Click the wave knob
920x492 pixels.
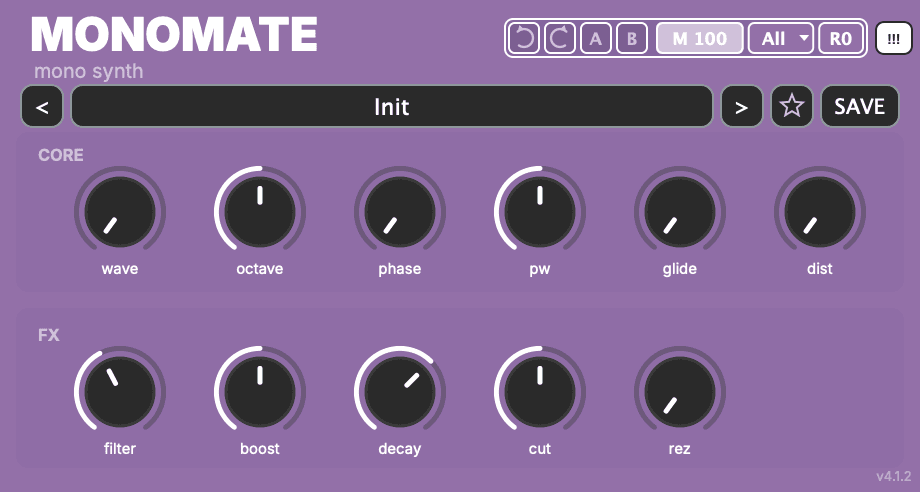(x=120, y=212)
